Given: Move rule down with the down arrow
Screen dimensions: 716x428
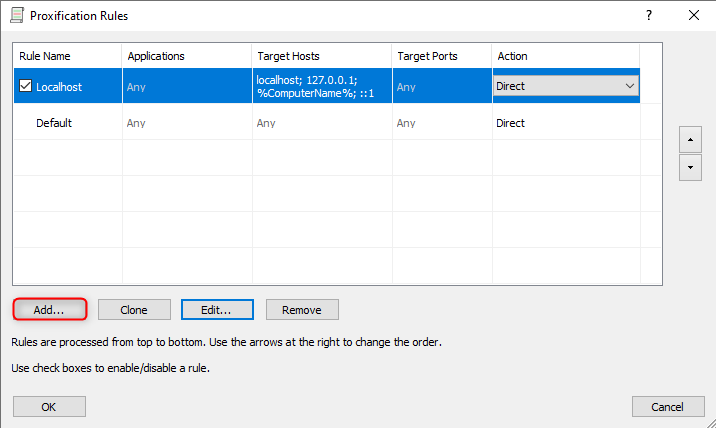Looking at the screenshot, I should (690, 168).
